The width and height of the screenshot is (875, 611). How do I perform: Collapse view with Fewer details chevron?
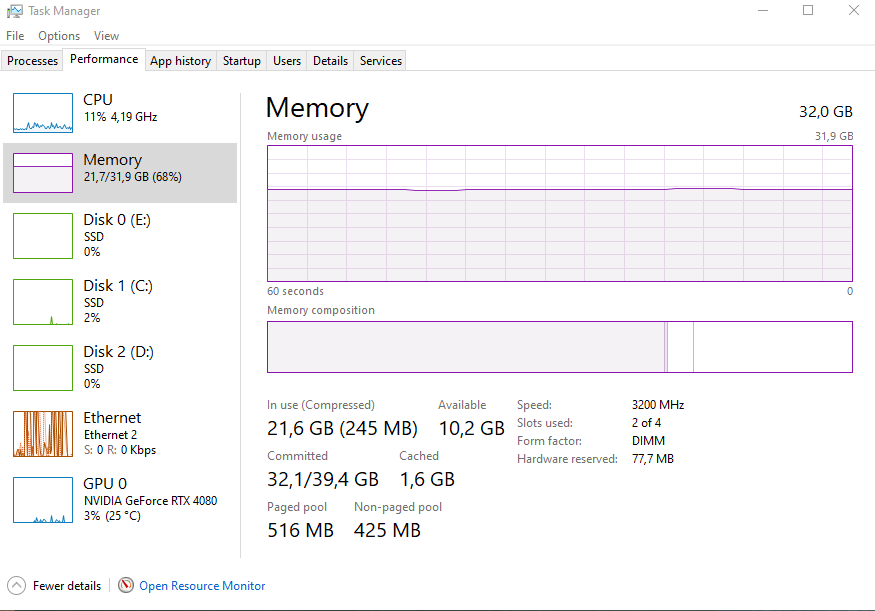[17, 586]
